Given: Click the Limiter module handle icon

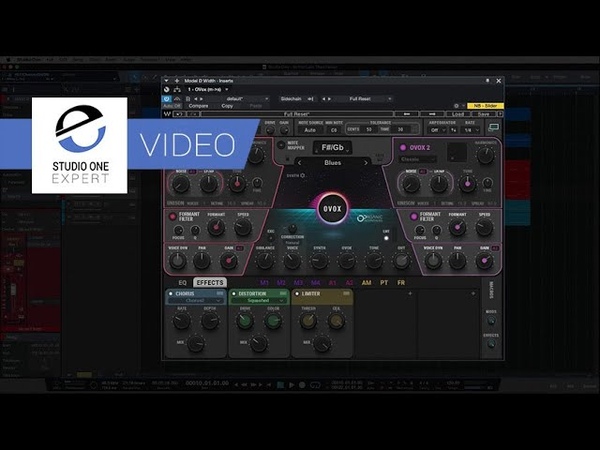Looking at the screenshot, I should click(x=346, y=293).
